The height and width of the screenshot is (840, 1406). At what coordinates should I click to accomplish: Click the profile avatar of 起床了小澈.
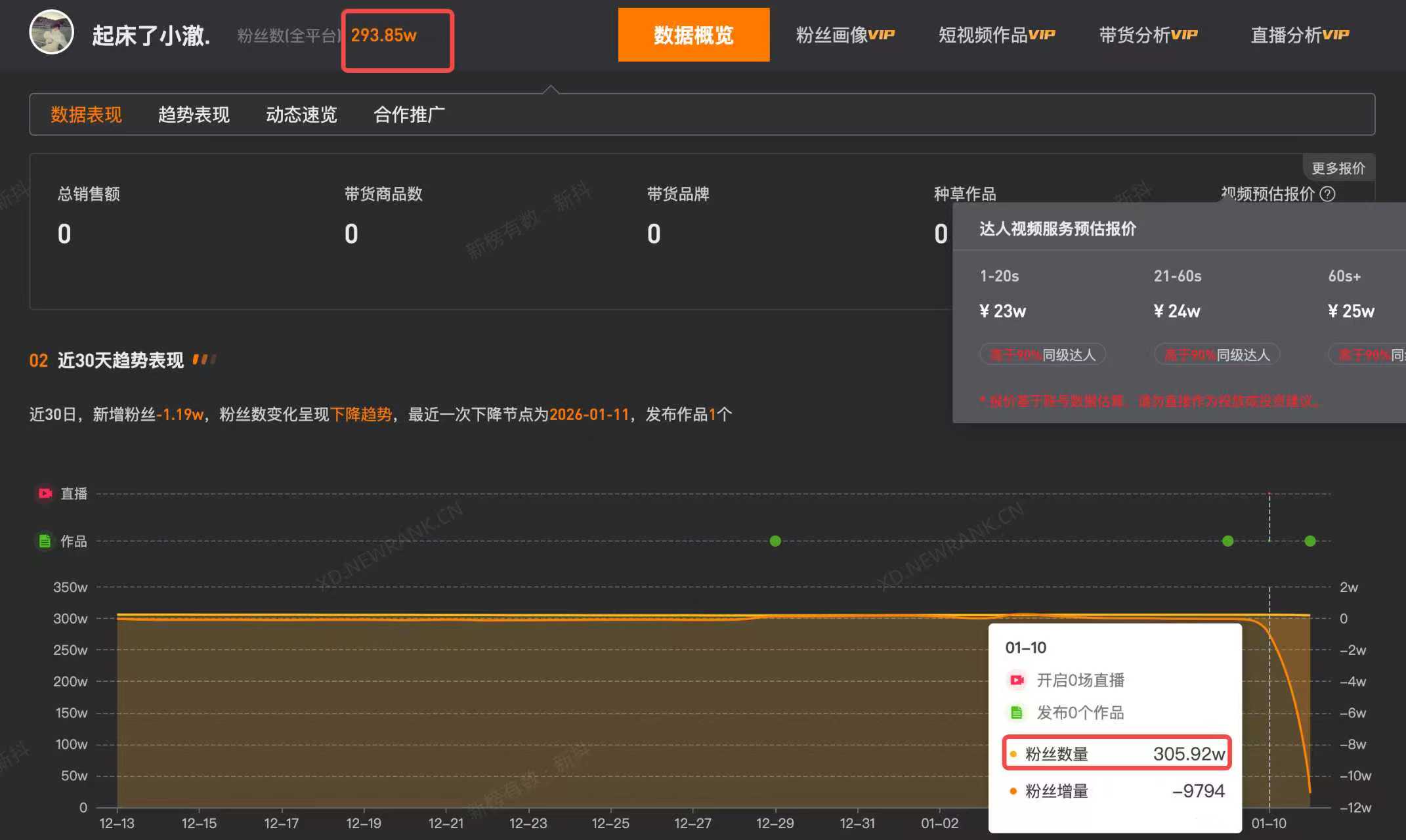click(51, 31)
